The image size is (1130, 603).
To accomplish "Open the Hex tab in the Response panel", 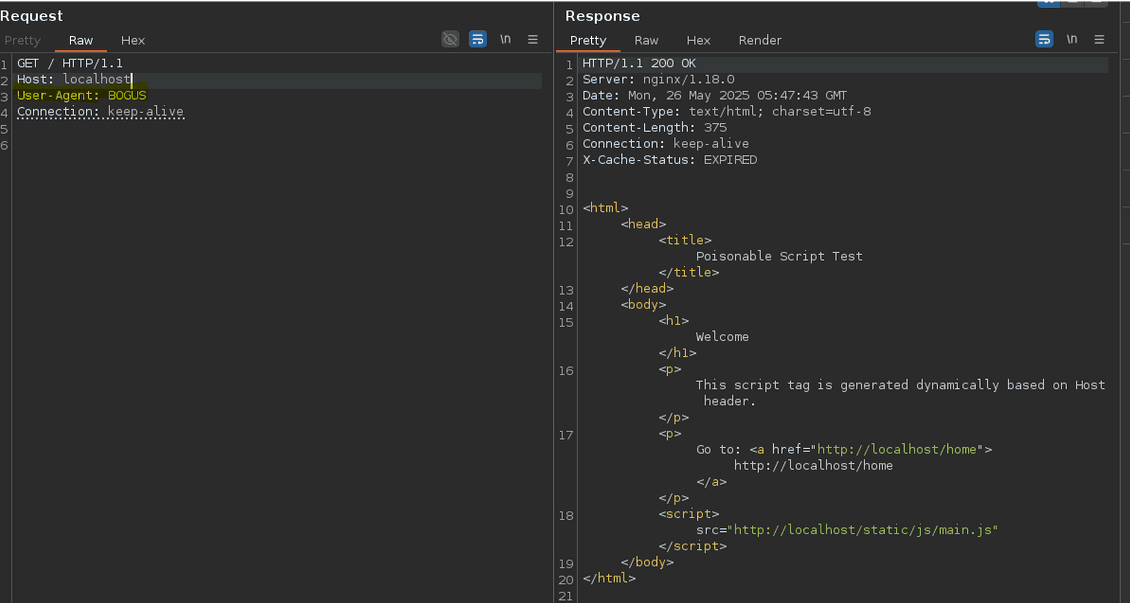I will click(x=698, y=40).
